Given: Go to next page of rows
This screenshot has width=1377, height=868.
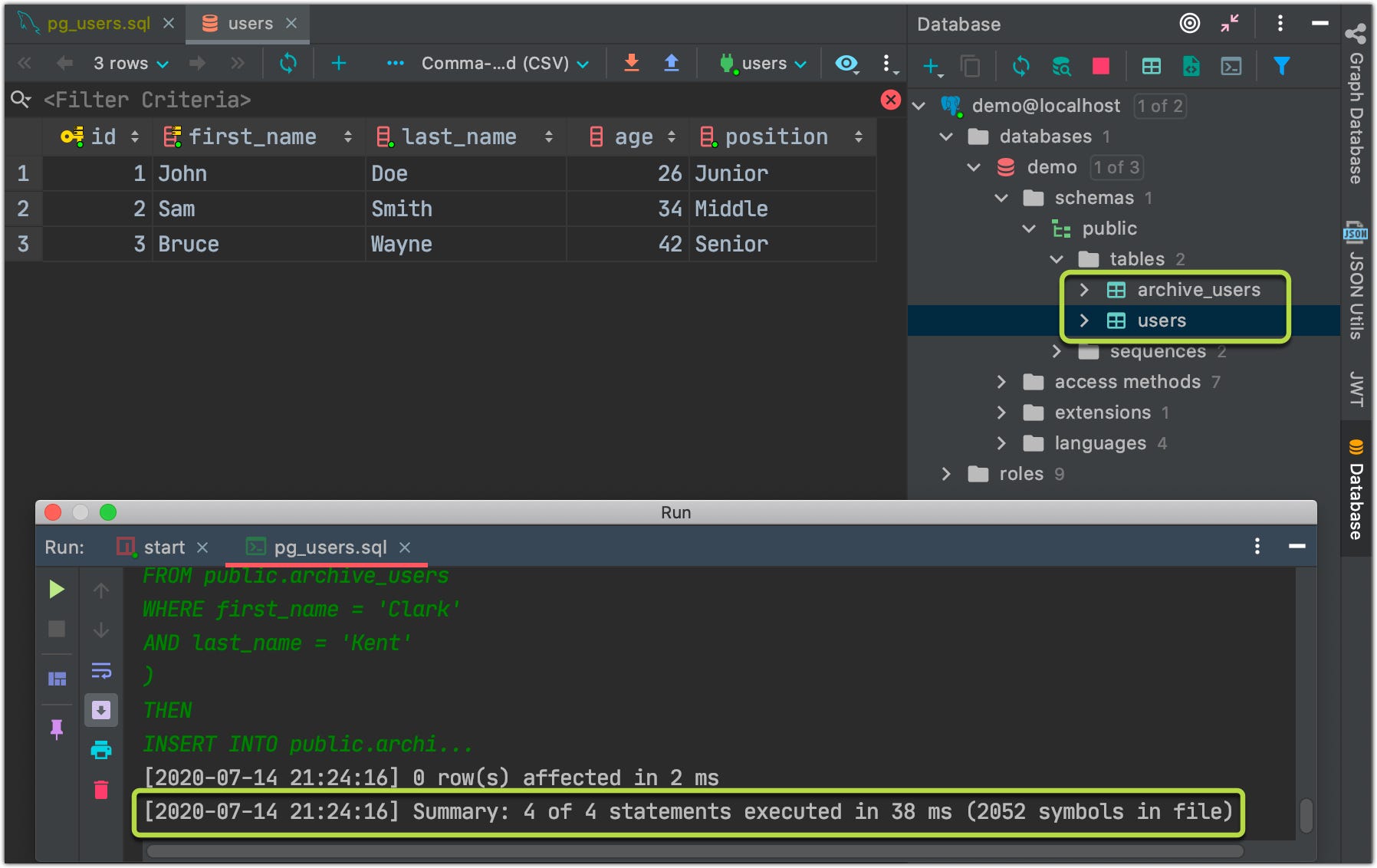Looking at the screenshot, I should 197,63.
